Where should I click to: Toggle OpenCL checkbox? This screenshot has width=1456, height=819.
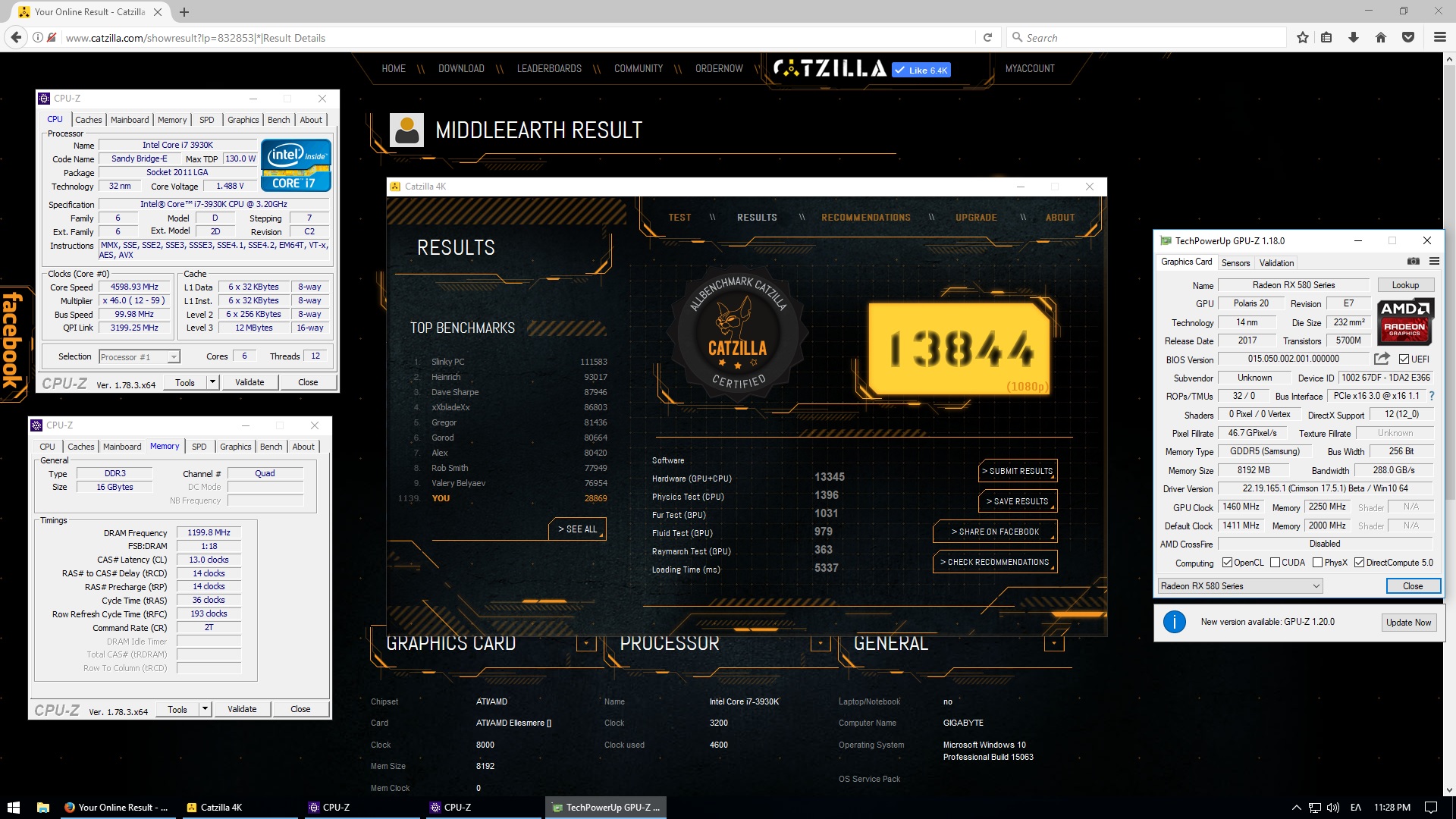[1227, 563]
